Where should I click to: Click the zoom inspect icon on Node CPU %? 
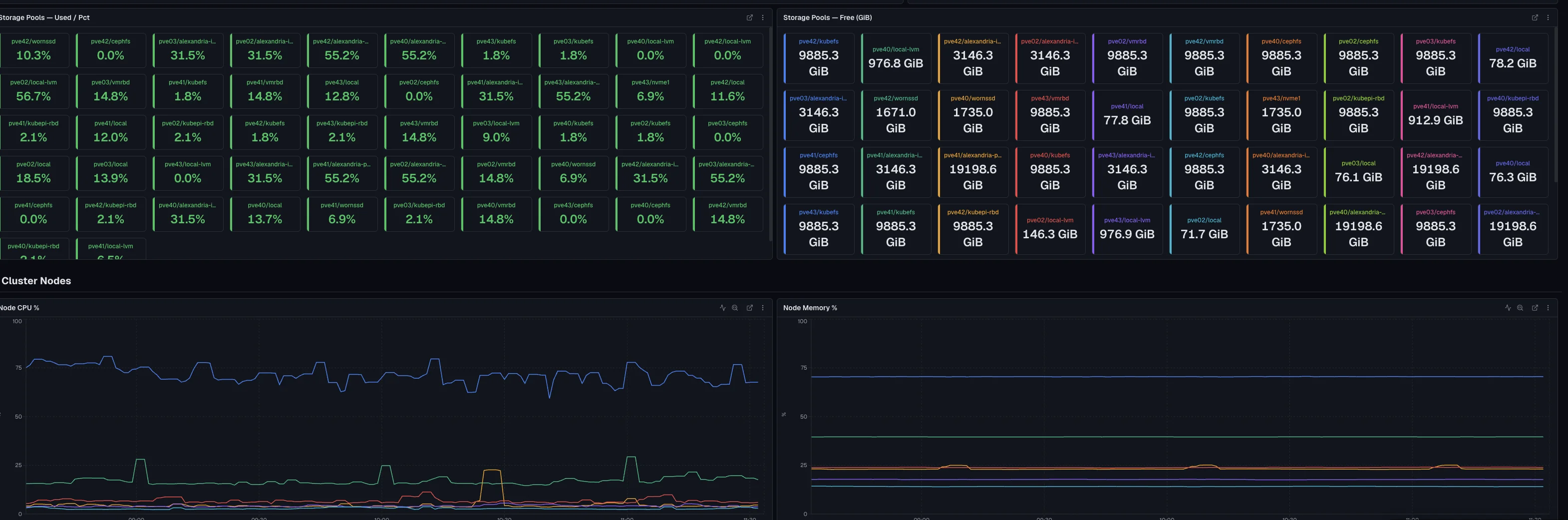pyautogui.click(x=735, y=308)
